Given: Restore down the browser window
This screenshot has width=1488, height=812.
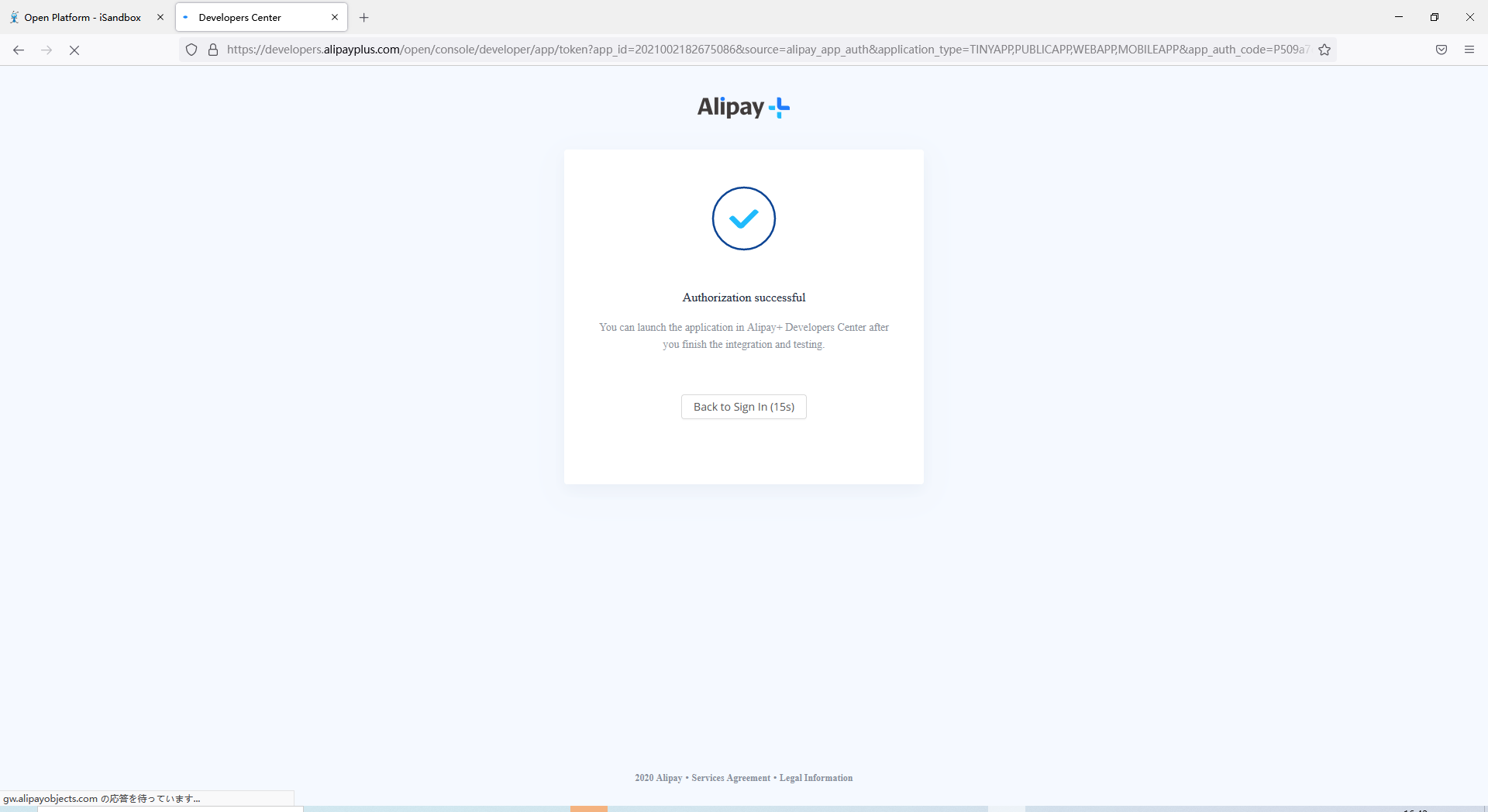Looking at the screenshot, I should click(1435, 17).
